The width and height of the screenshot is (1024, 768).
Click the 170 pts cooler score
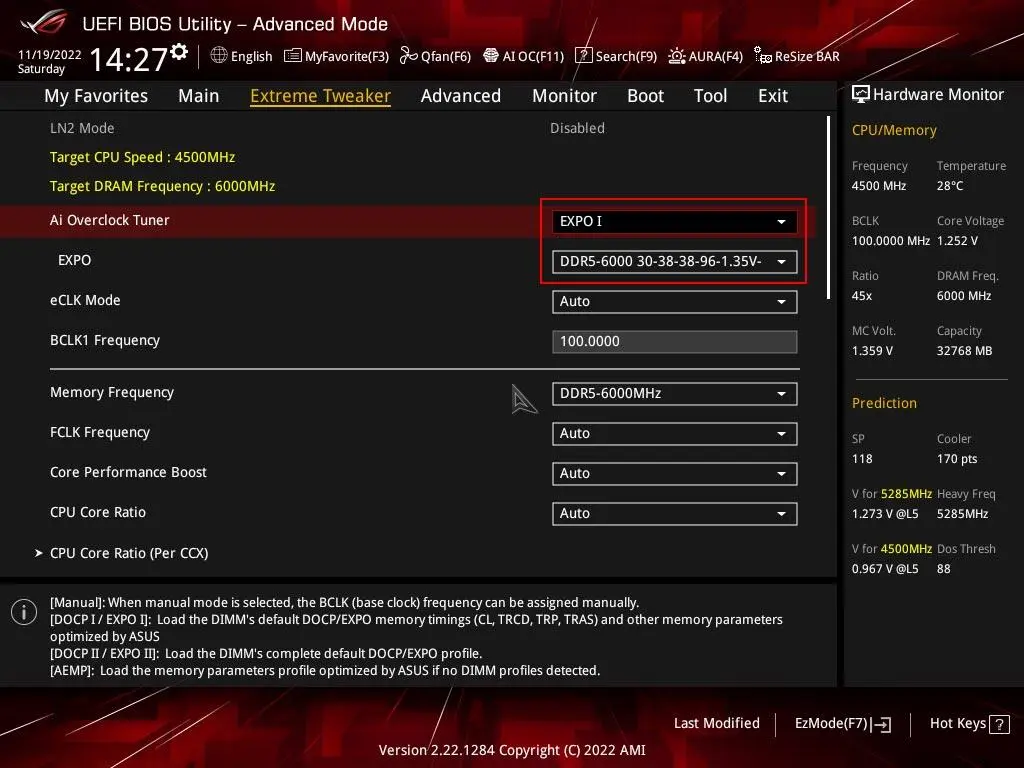[x=957, y=459]
